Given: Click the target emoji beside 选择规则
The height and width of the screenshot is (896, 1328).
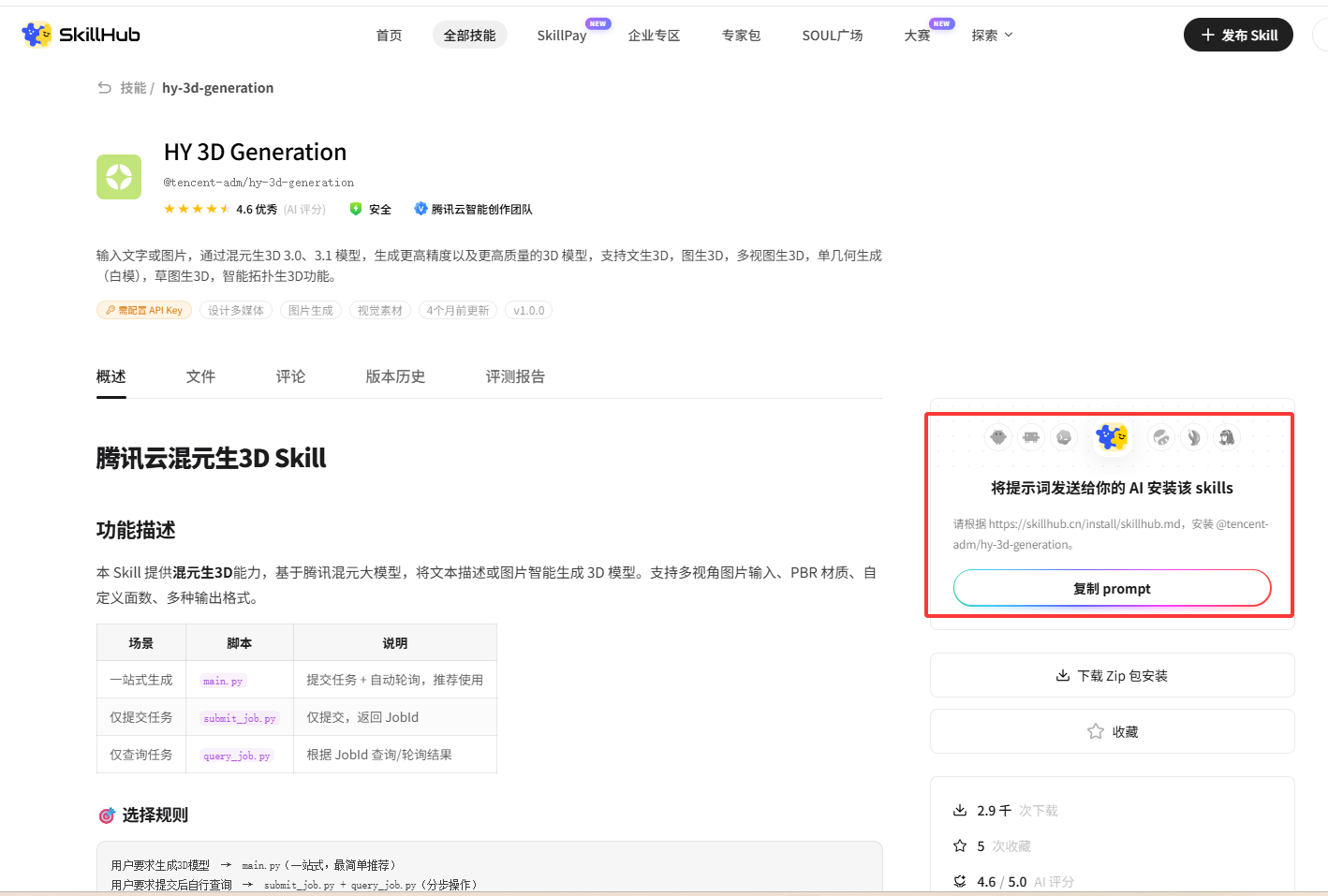Looking at the screenshot, I should 107,815.
